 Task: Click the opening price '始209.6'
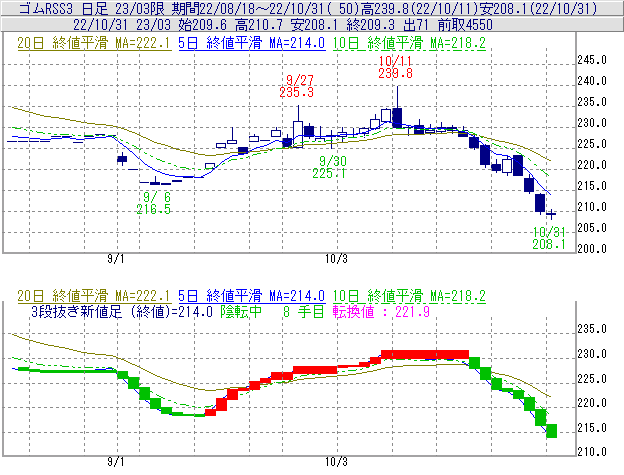click(202, 25)
